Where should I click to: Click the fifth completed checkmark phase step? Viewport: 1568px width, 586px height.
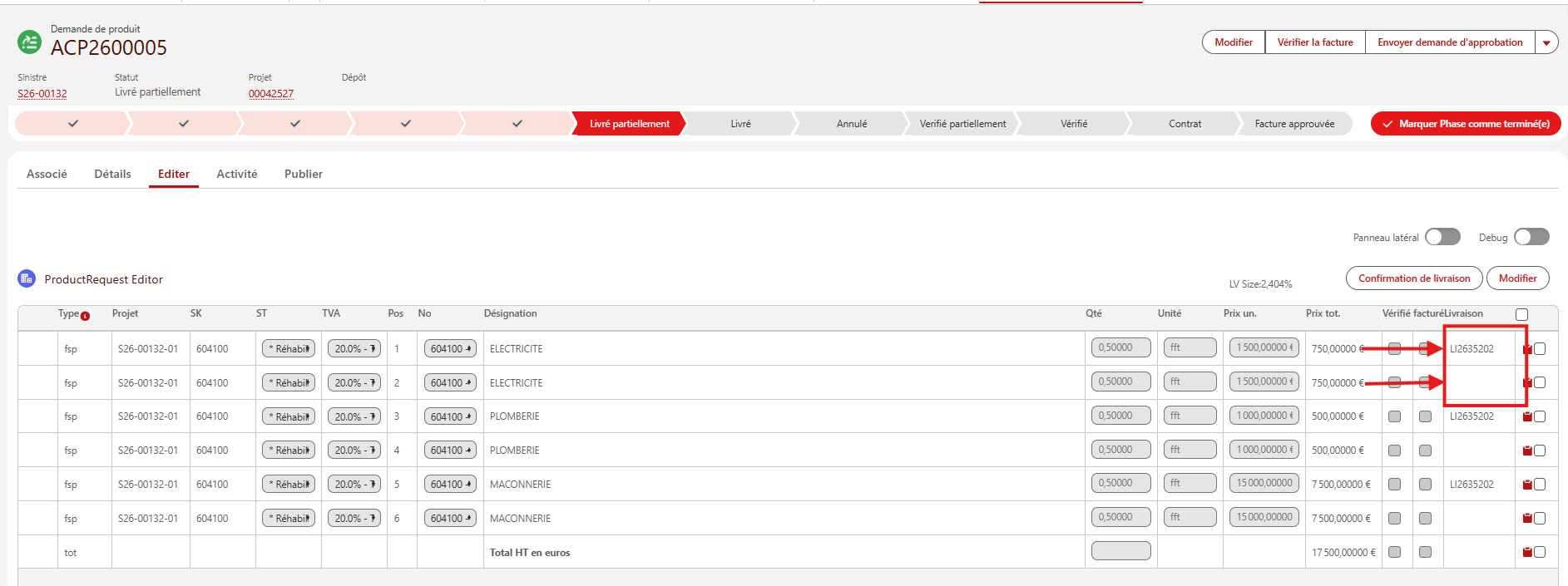click(517, 124)
